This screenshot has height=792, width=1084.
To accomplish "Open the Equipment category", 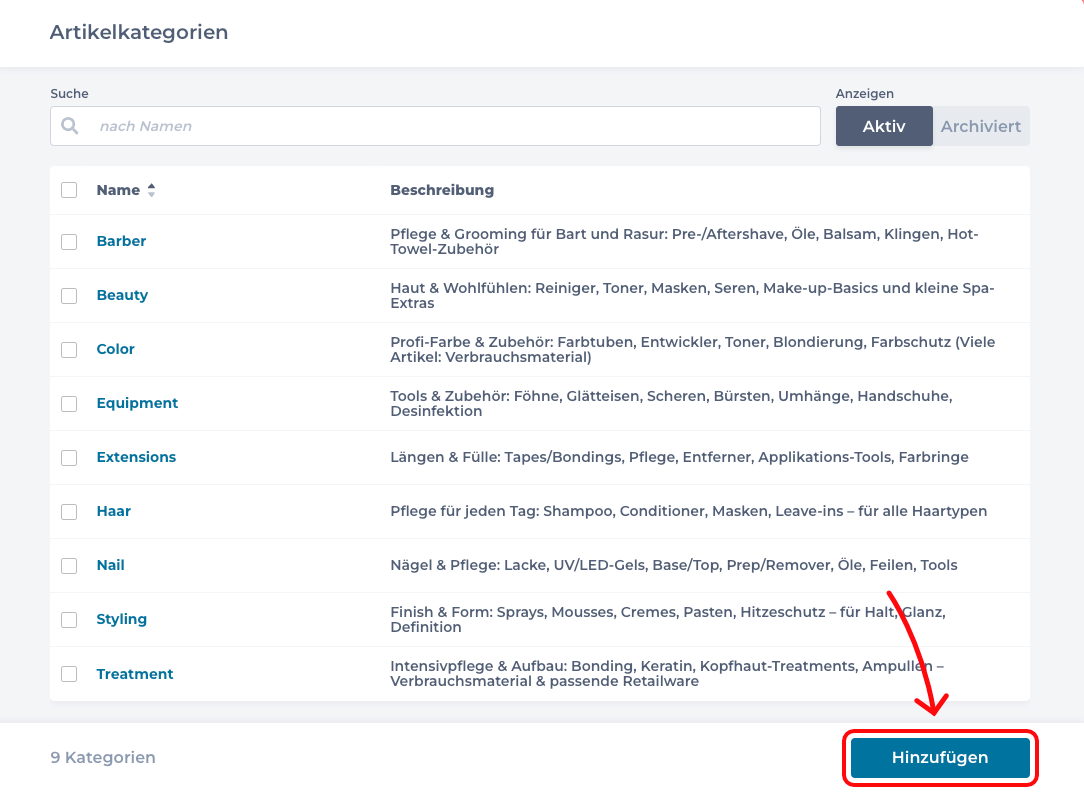I will tap(137, 403).
